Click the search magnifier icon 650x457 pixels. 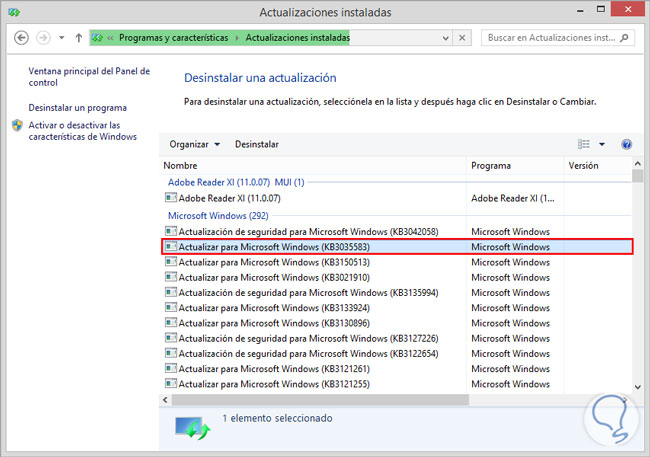point(624,38)
